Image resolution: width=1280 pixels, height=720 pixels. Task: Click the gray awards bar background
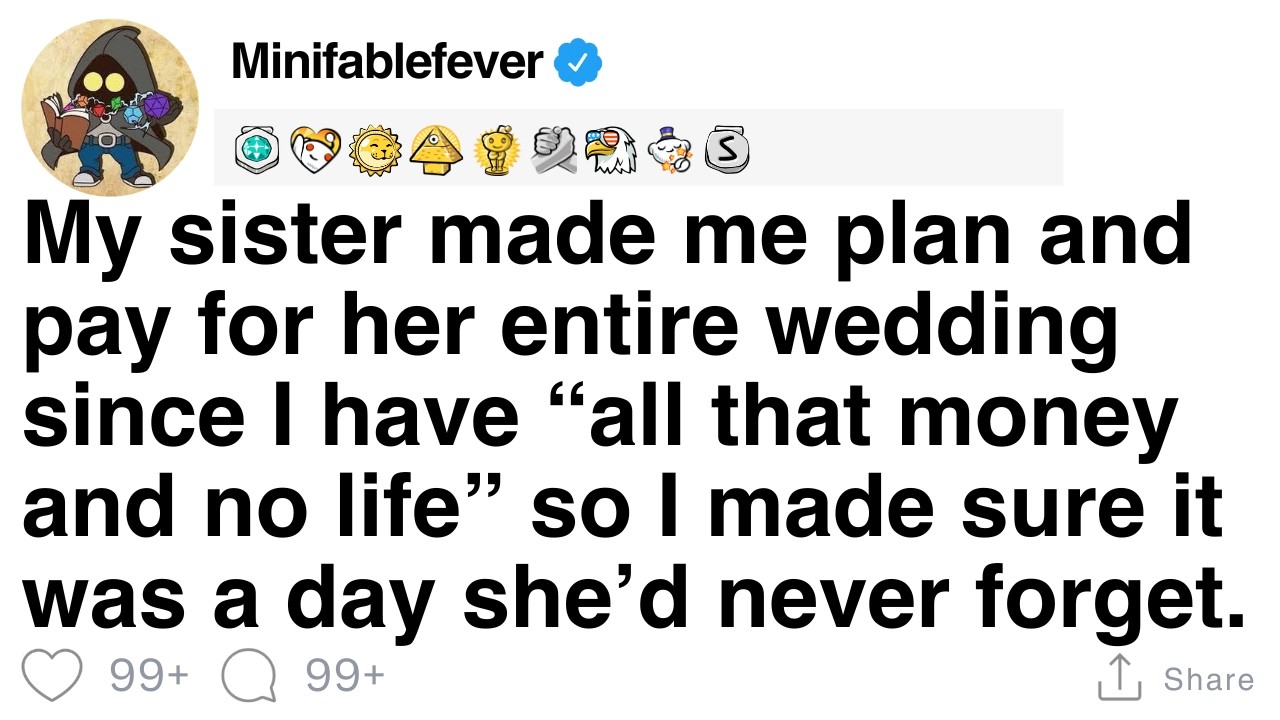click(638, 148)
